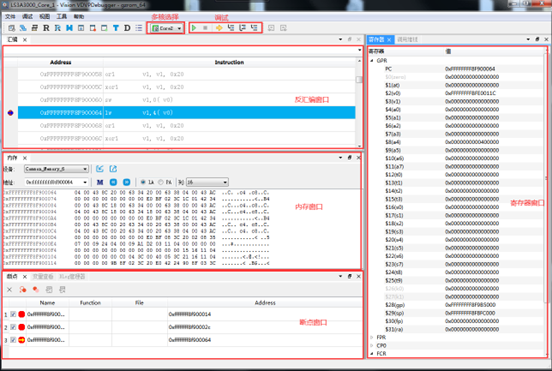Click the yellow arrow debug icon
This screenshot has height=371, width=552.
pos(219,28)
